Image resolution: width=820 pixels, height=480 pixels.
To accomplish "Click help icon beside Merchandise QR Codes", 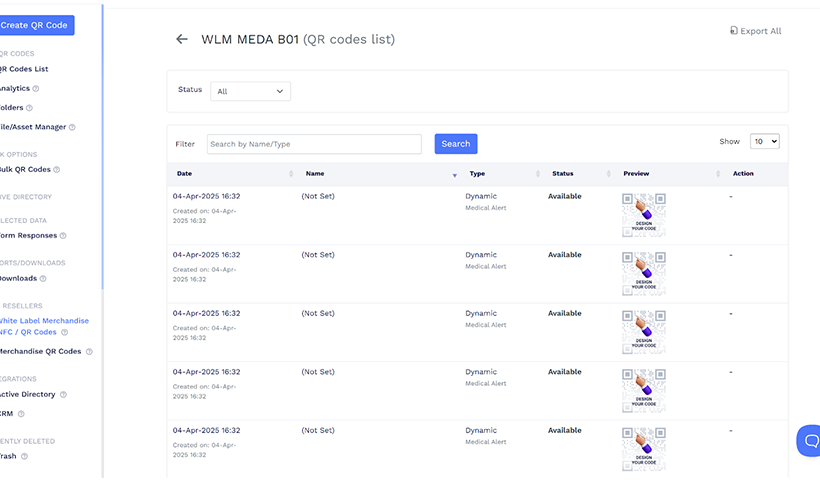I will click(89, 352).
